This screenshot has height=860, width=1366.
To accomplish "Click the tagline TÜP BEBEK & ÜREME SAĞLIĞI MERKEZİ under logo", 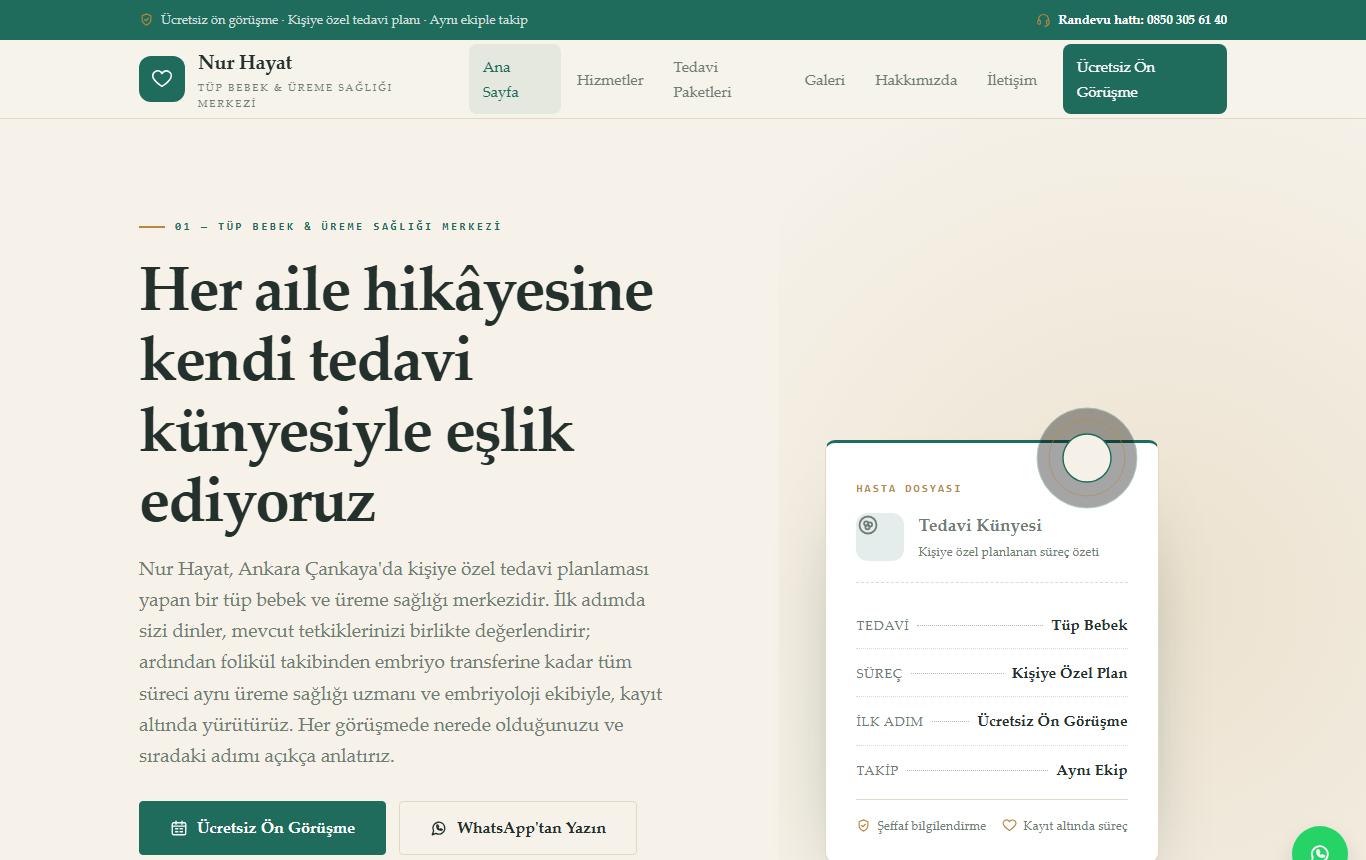I will (x=295, y=95).
